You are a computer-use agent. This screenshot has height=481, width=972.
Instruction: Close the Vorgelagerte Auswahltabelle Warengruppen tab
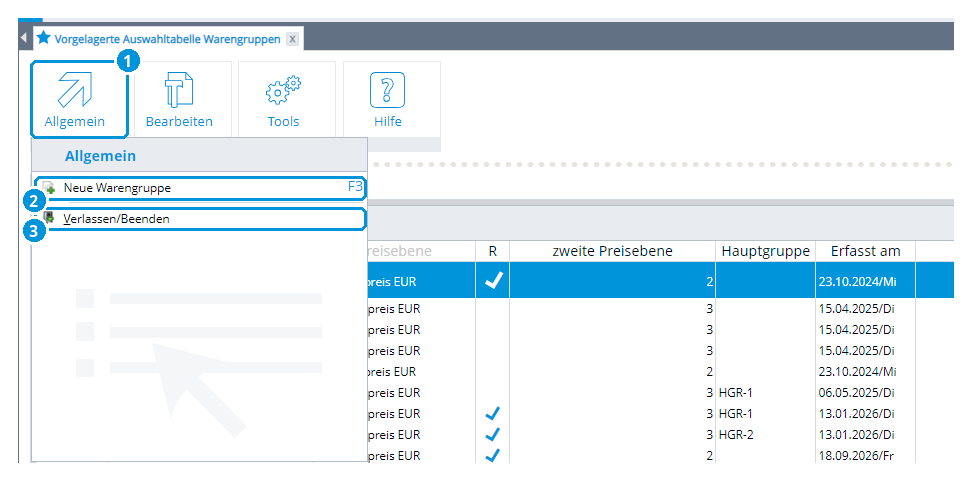[x=293, y=39]
